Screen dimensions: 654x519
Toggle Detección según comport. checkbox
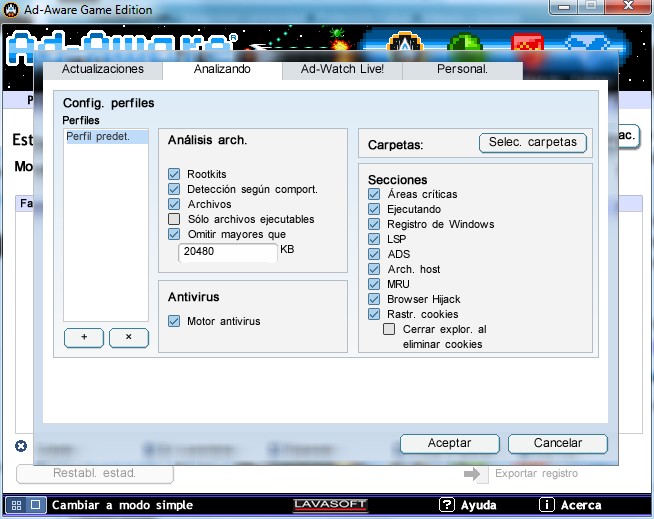[x=174, y=189]
